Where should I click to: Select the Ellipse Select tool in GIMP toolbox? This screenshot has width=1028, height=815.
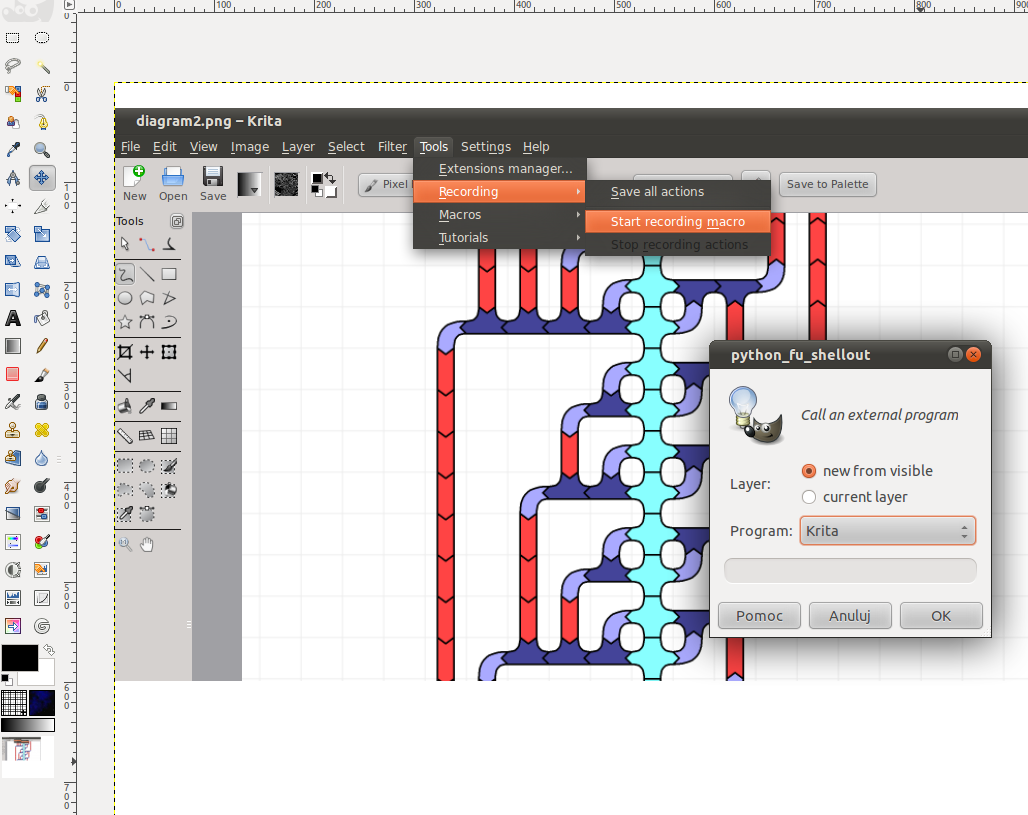(42, 38)
